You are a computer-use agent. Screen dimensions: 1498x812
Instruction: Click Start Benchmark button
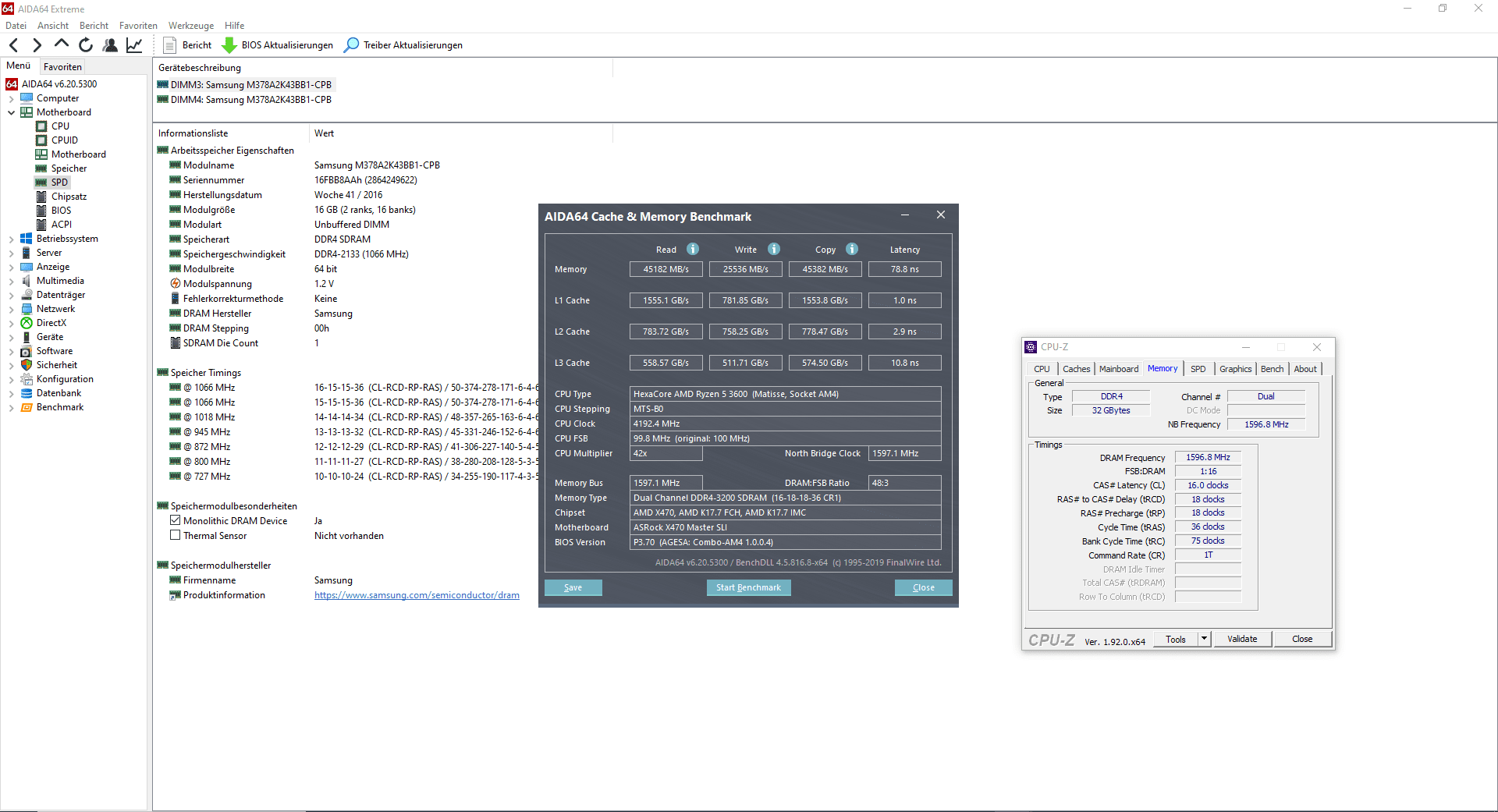click(749, 587)
